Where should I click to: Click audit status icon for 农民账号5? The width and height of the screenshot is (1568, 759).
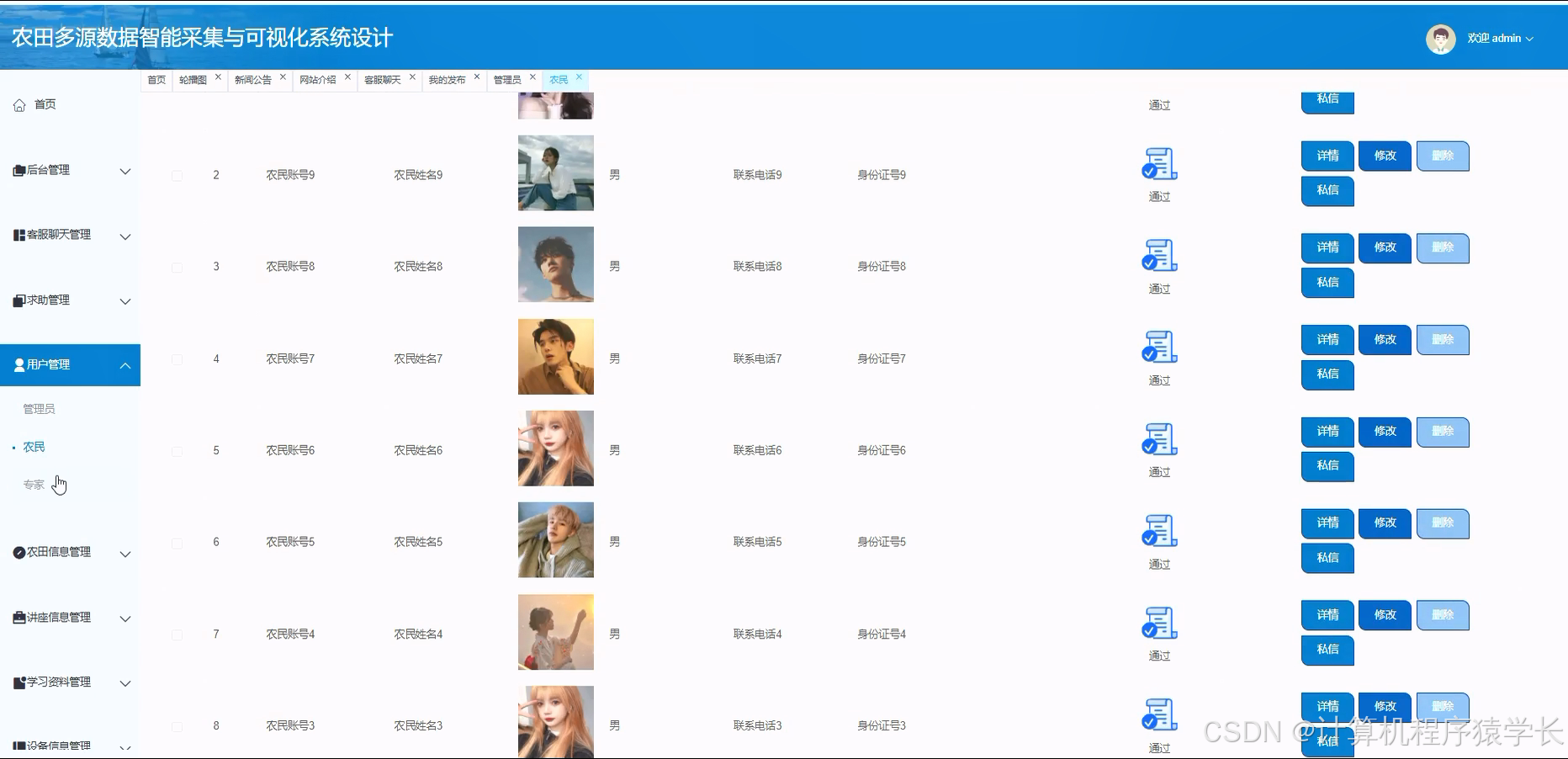[1159, 531]
